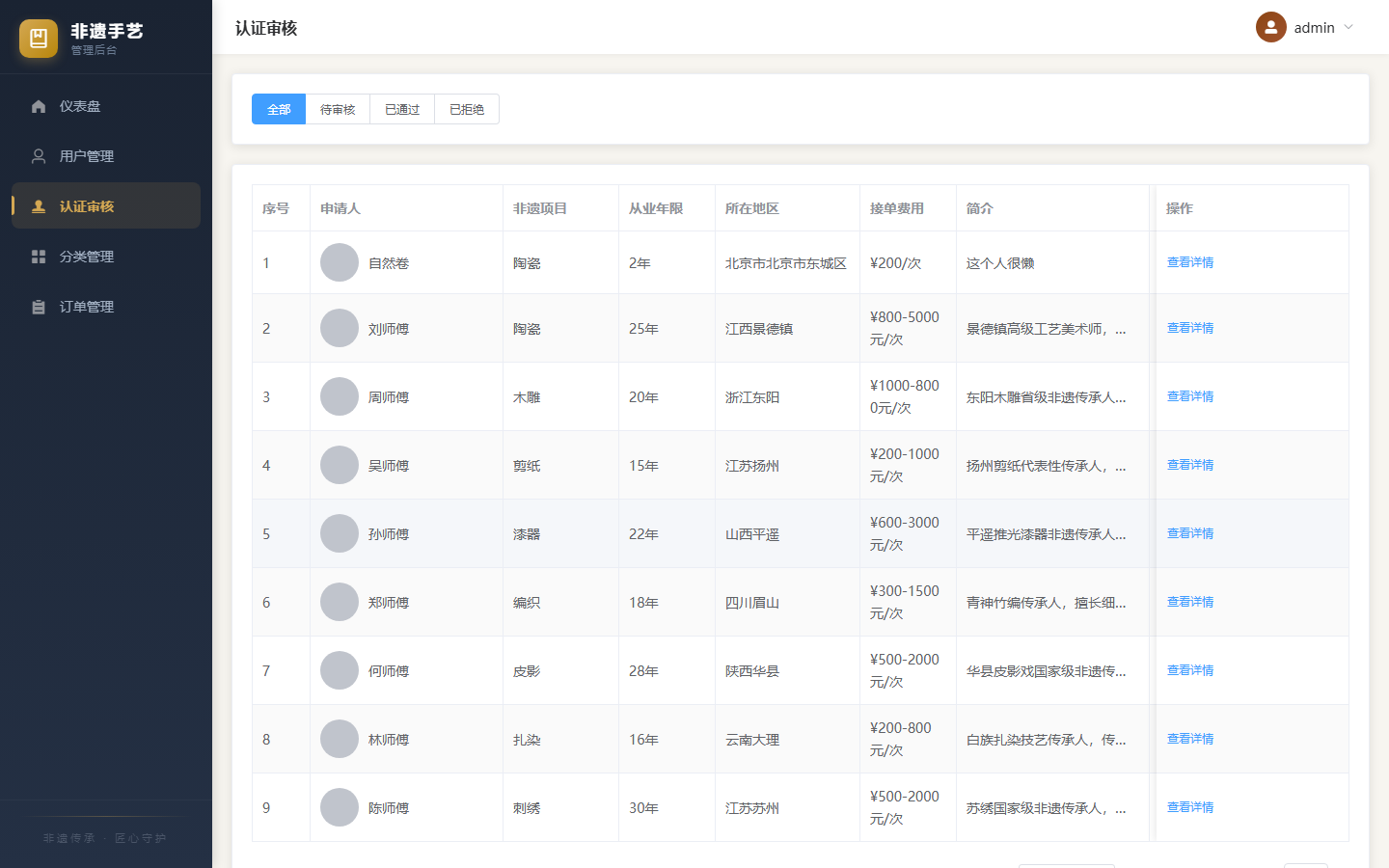Open 查看详情 for 陈师傅 row
The width and height of the screenshot is (1389, 868).
(x=1190, y=807)
